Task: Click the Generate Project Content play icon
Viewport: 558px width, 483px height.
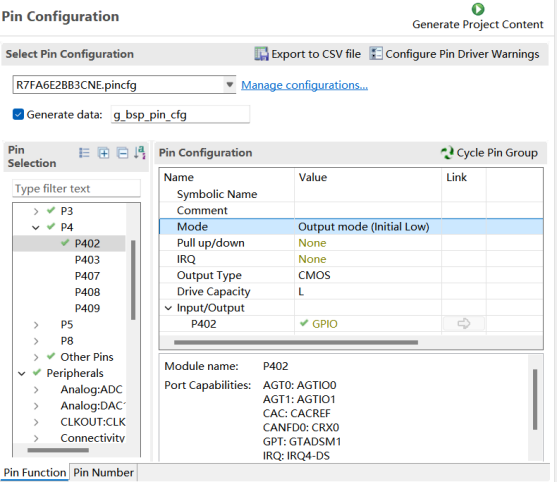Action: click(478, 9)
